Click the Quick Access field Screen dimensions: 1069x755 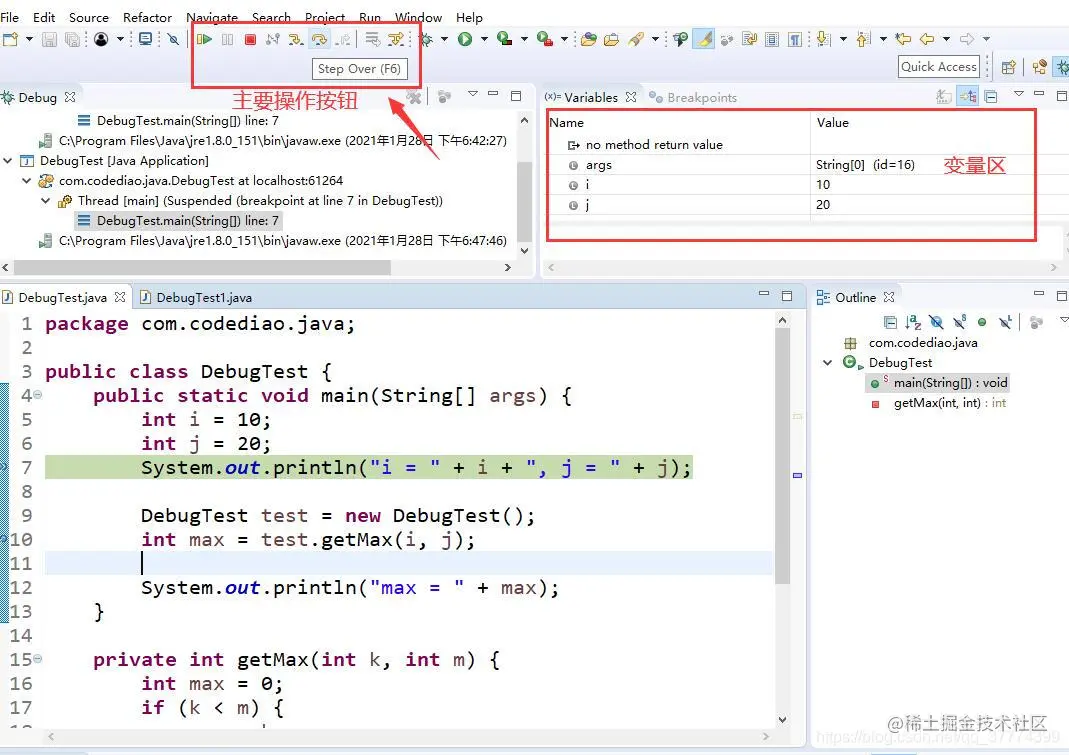(x=939, y=67)
